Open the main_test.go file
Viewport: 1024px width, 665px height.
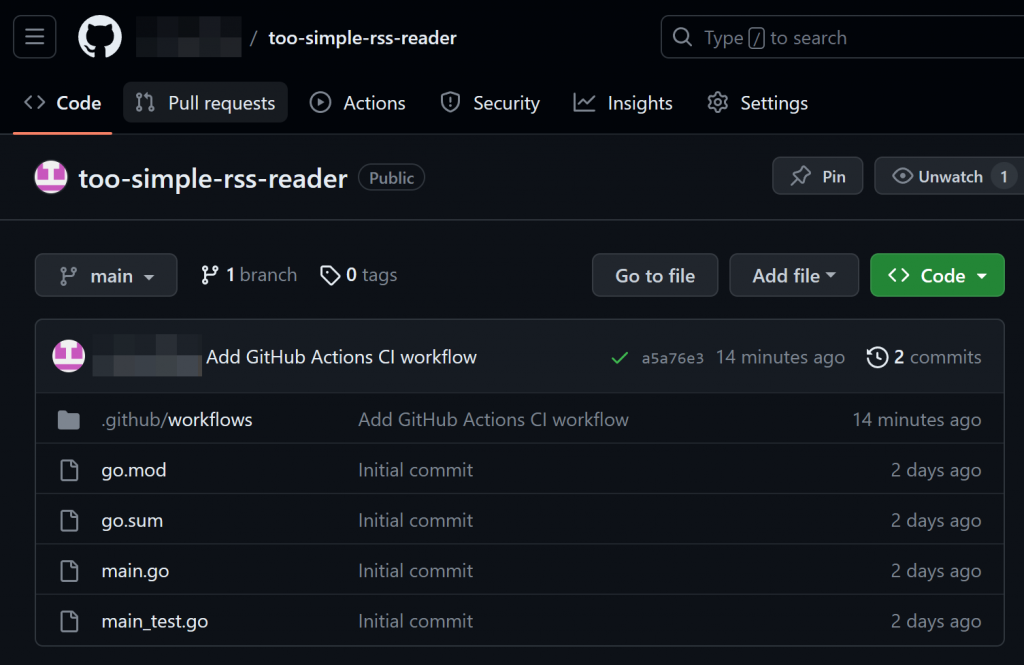point(155,621)
